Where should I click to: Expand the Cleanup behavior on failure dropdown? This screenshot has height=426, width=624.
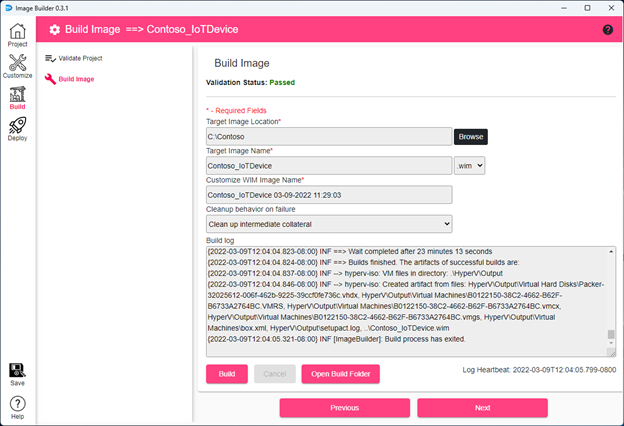pyautogui.click(x=329, y=224)
